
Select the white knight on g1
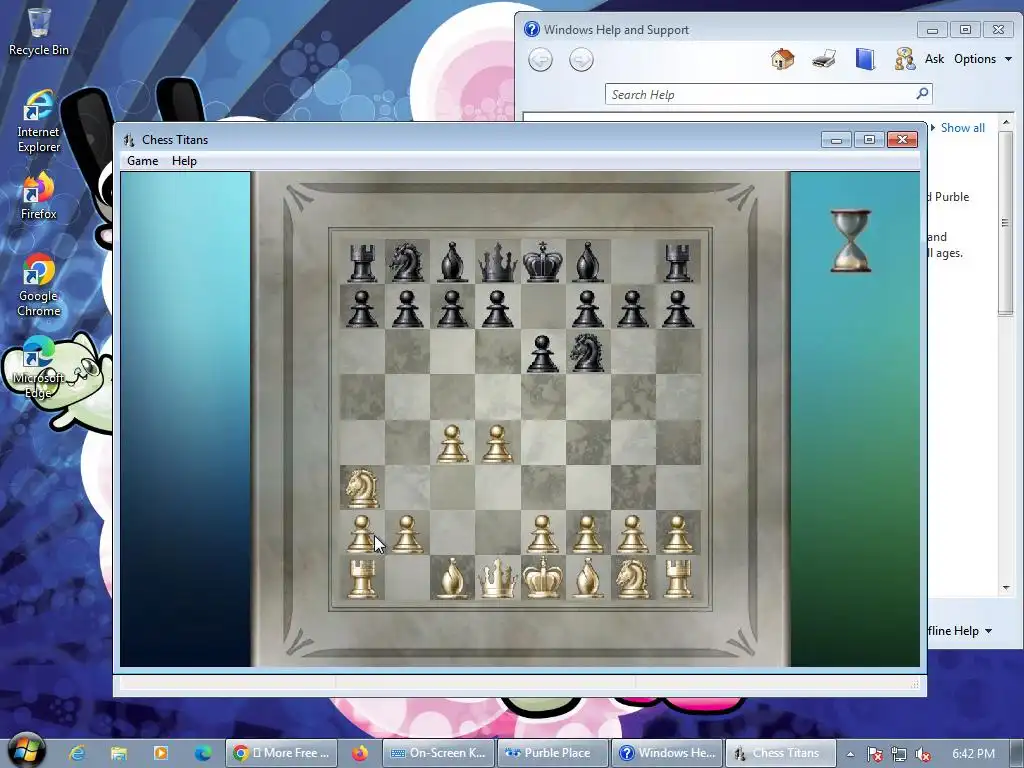pyautogui.click(x=633, y=579)
